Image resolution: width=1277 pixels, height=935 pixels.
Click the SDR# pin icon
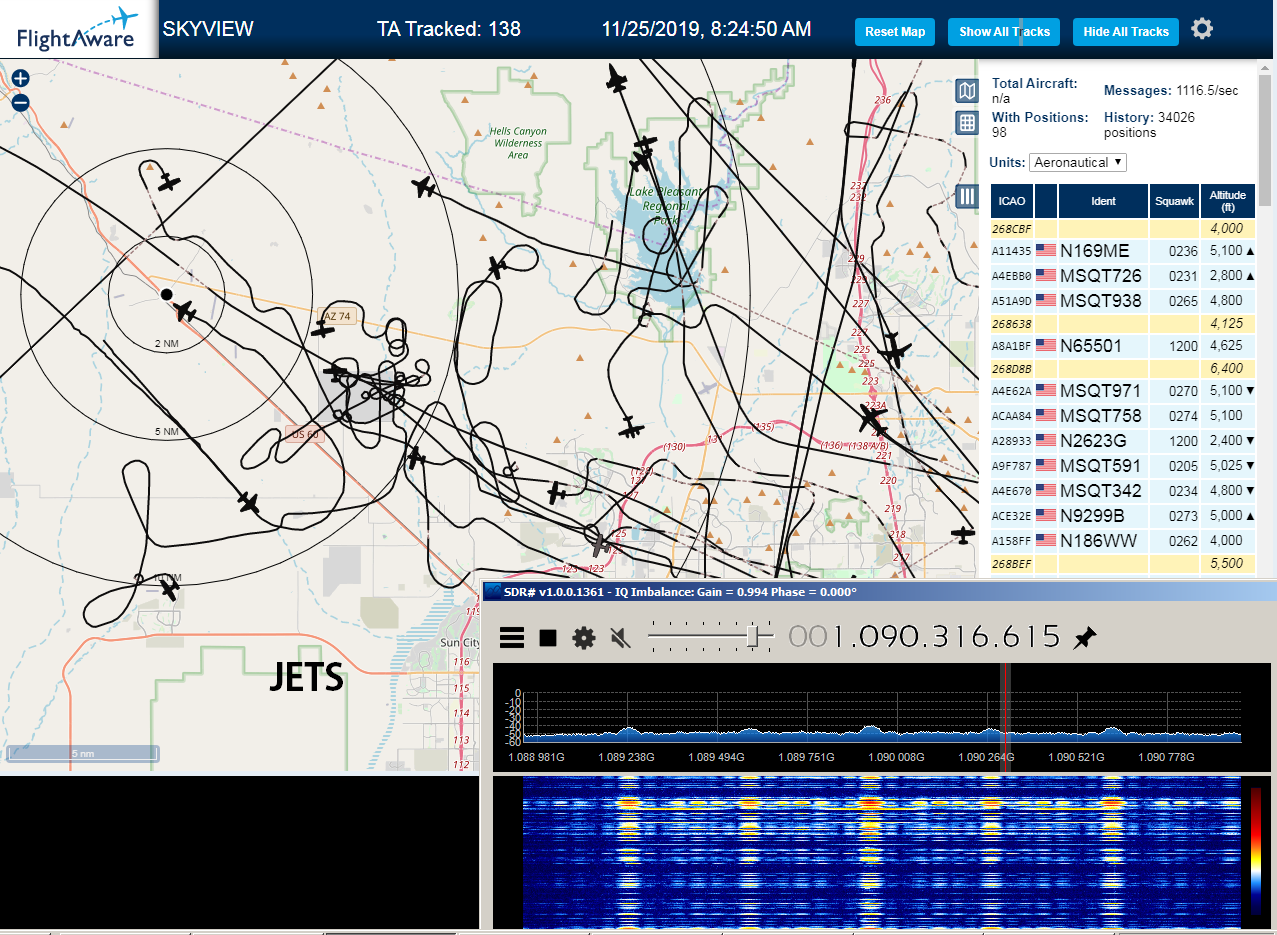point(1084,638)
